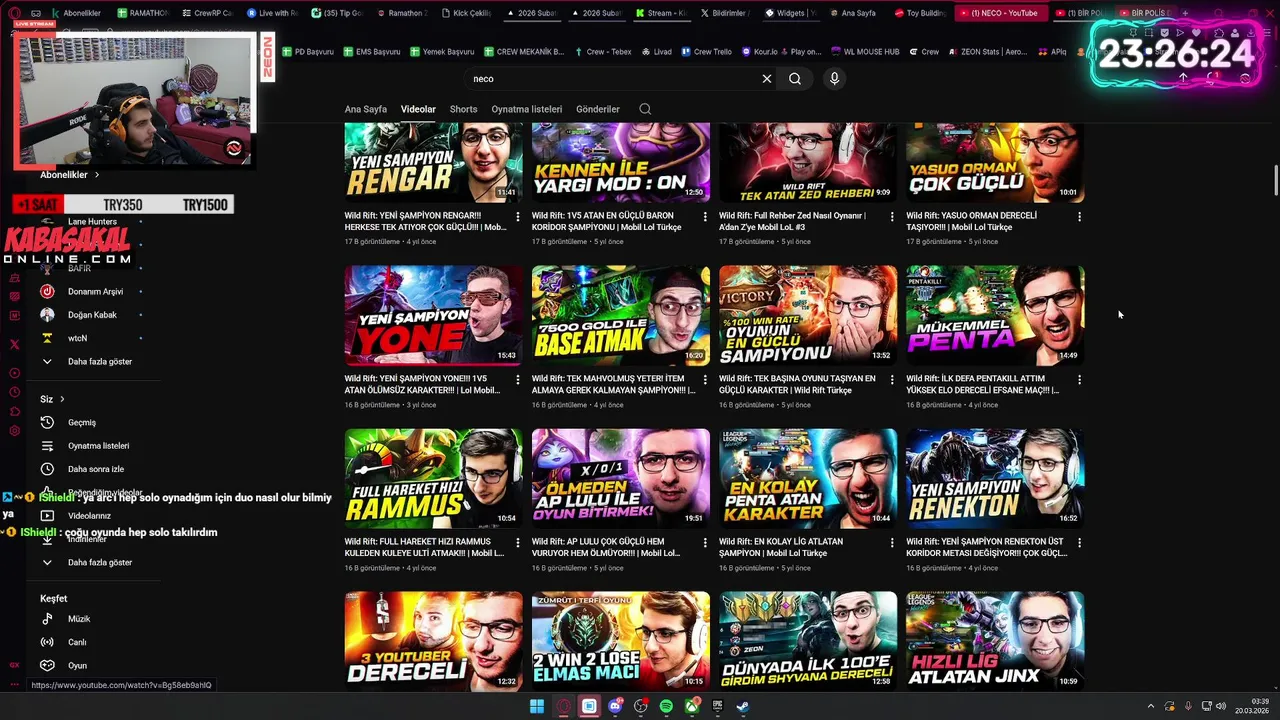Switch to Gönderiler channel tab
Screen dimensions: 1280x720
click(598, 109)
